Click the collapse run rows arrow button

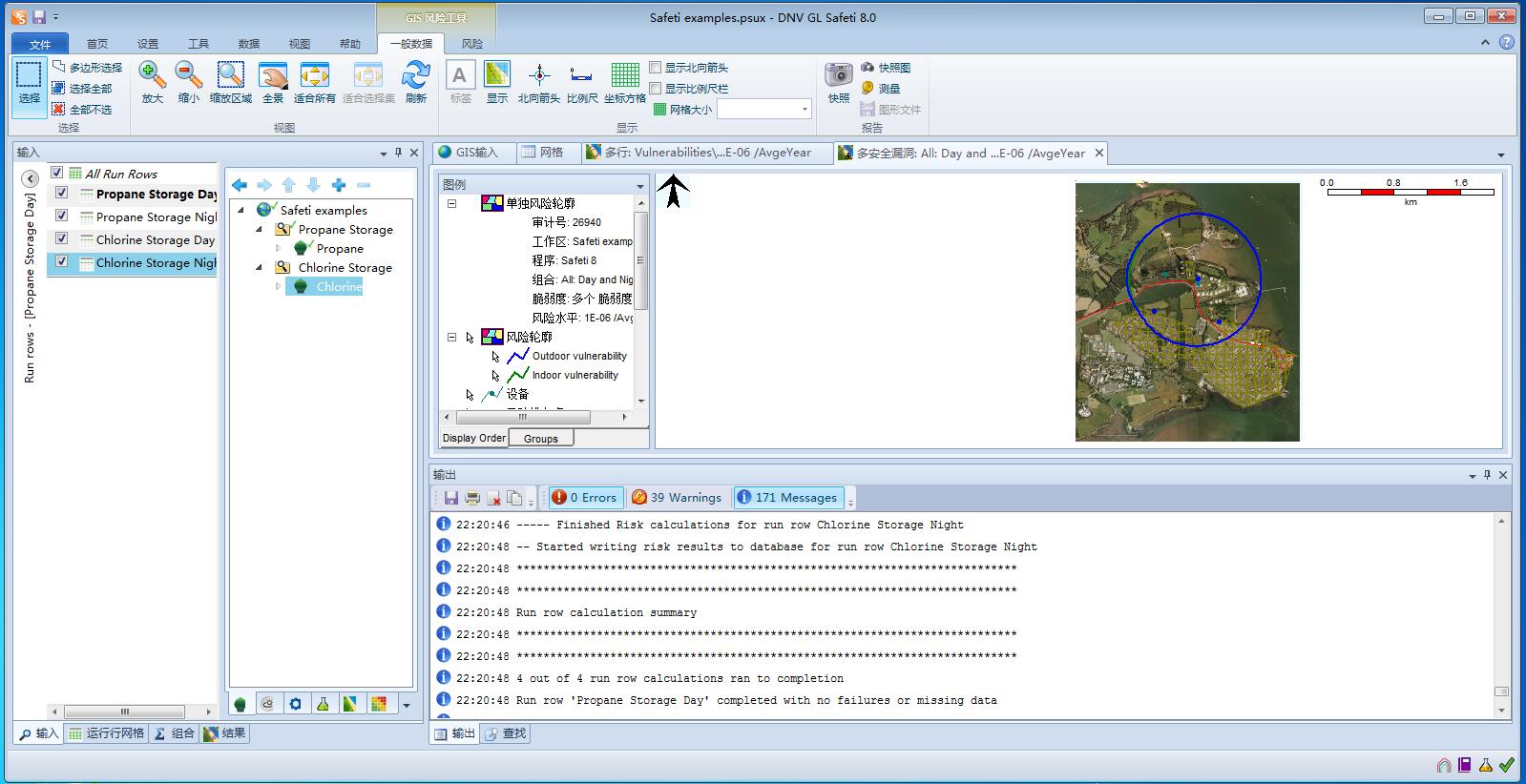(30, 178)
